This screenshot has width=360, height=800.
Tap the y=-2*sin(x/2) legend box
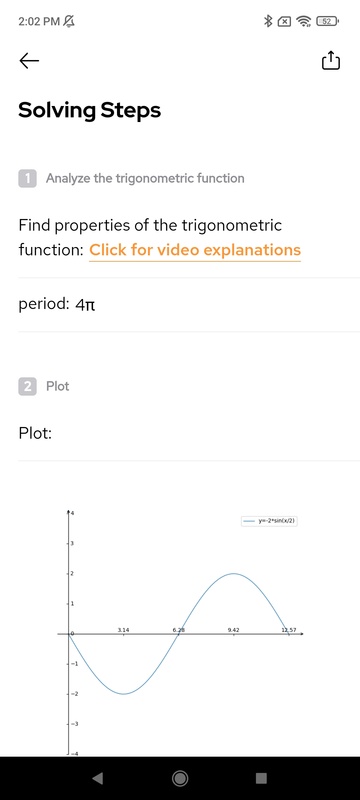pos(269,521)
